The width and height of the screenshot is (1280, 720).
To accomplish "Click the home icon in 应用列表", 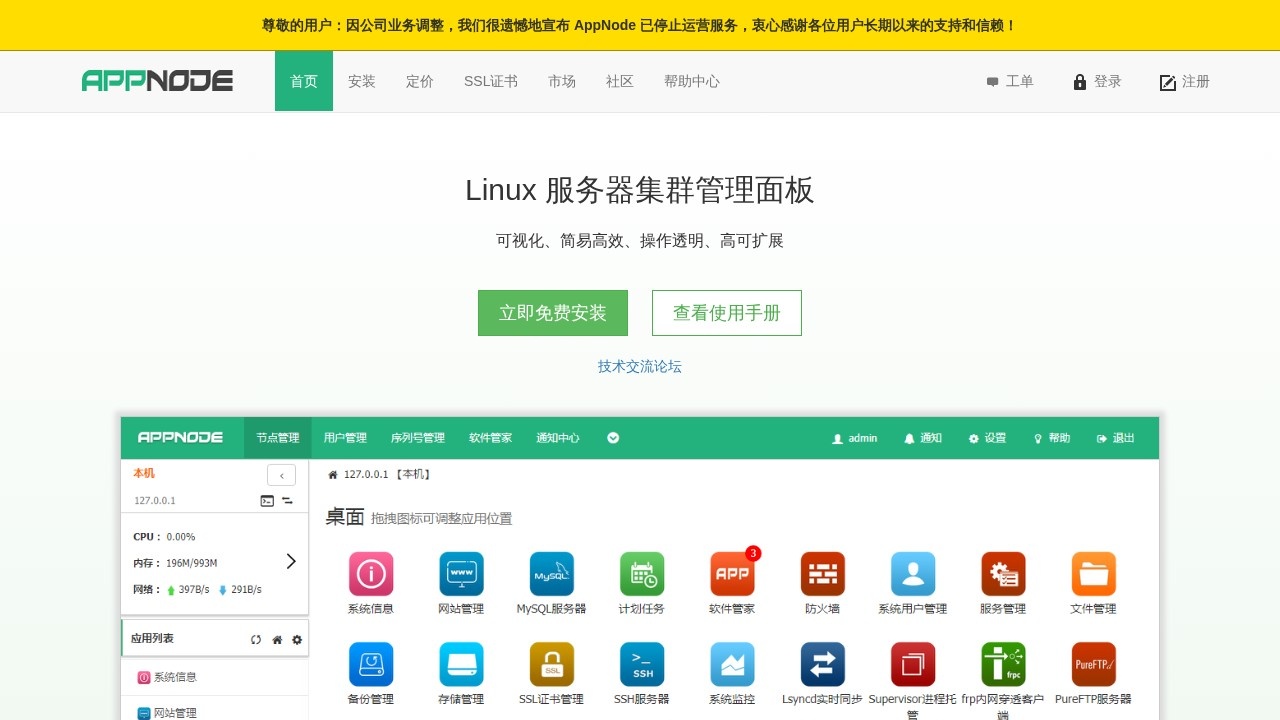I will point(277,640).
